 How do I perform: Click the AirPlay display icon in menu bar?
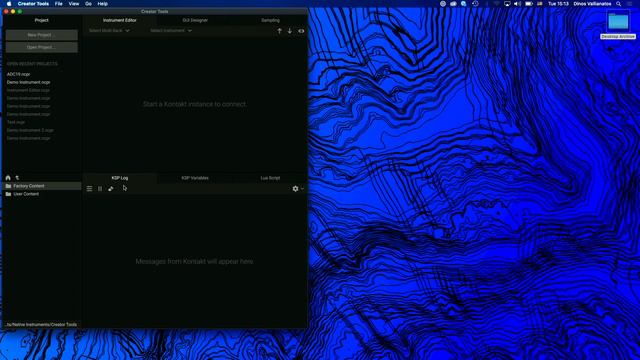pyautogui.click(x=507, y=4)
